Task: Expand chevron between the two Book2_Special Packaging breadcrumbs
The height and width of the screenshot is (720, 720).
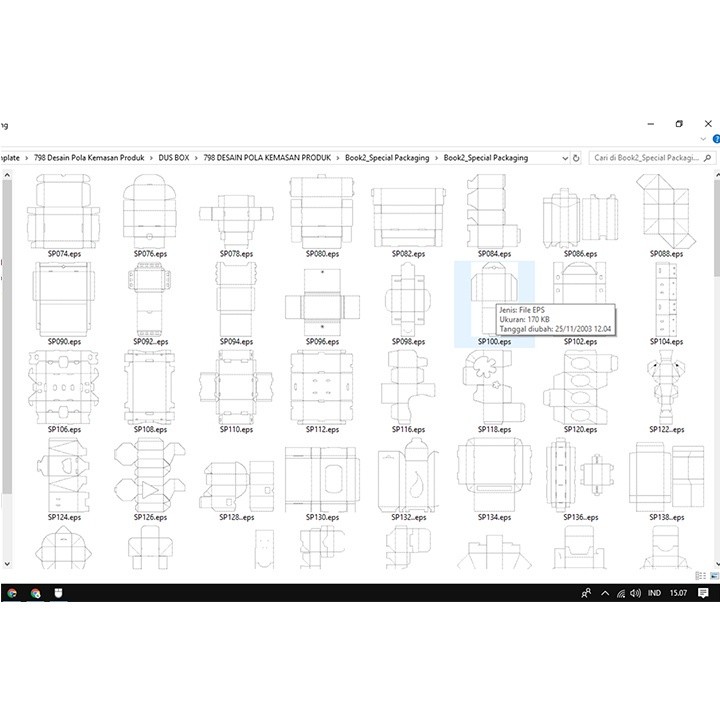Action: point(436,158)
